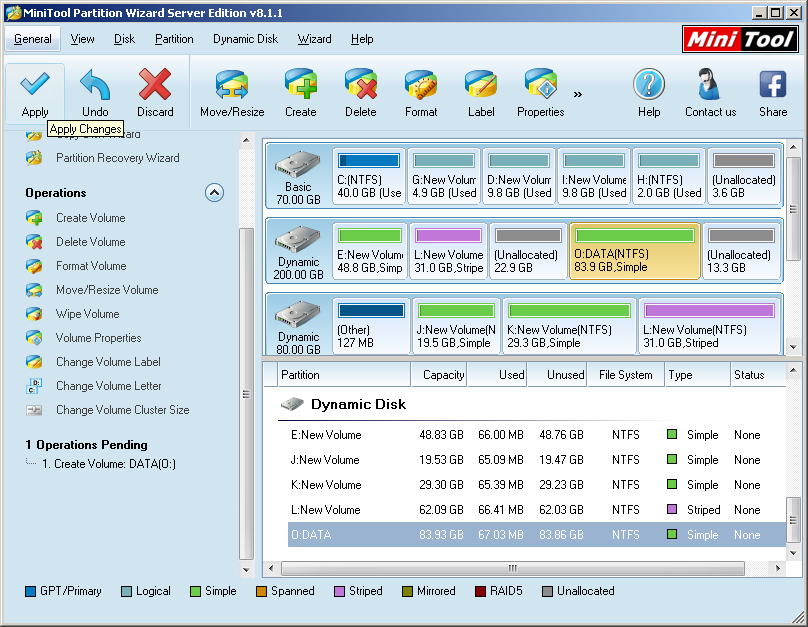Click the Delete Volume operation icon
This screenshot has height=627, width=808.
click(x=34, y=242)
